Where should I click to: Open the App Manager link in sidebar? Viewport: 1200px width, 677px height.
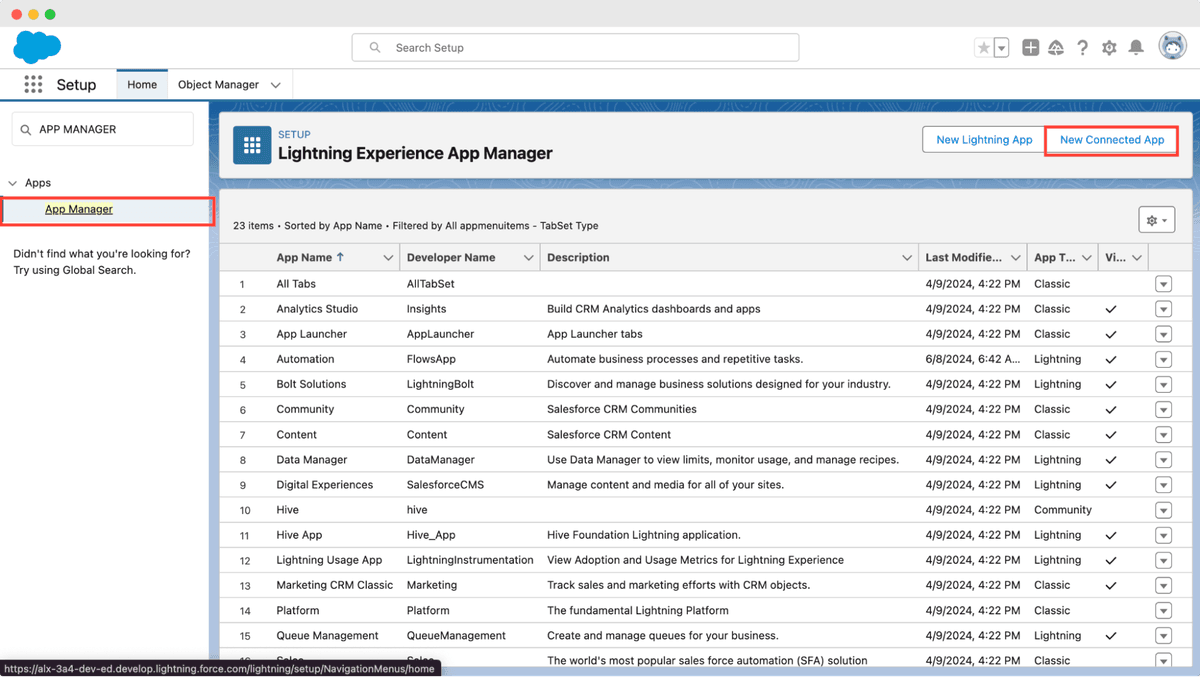[x=79, y=209]
